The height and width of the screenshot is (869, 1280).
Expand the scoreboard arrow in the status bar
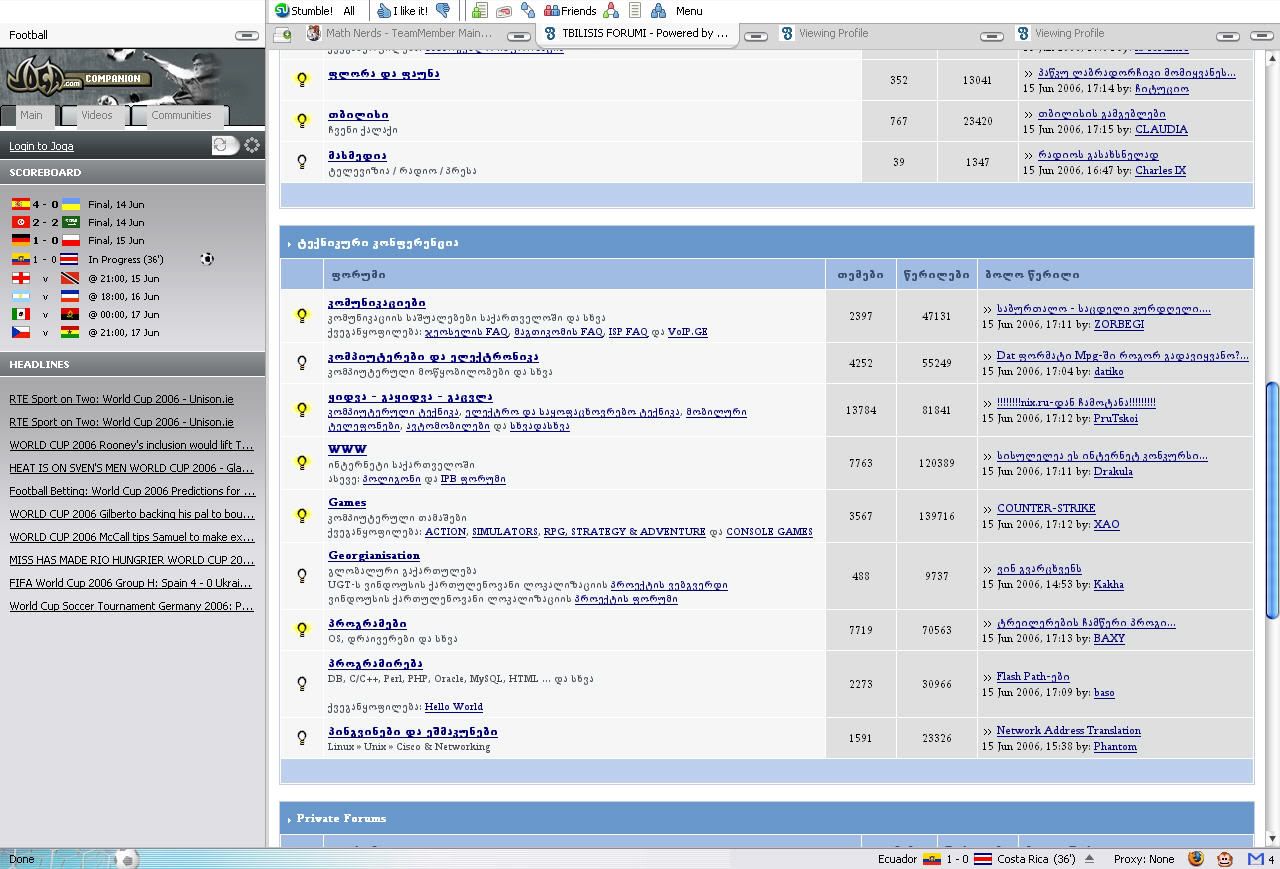(x=1089, y=859)
